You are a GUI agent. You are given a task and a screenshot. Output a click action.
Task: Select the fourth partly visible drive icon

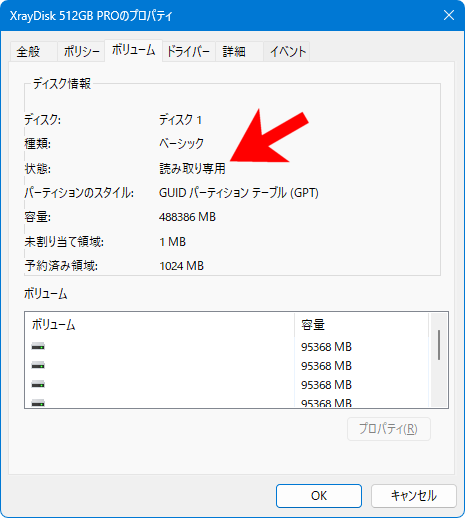coord(38,403)
